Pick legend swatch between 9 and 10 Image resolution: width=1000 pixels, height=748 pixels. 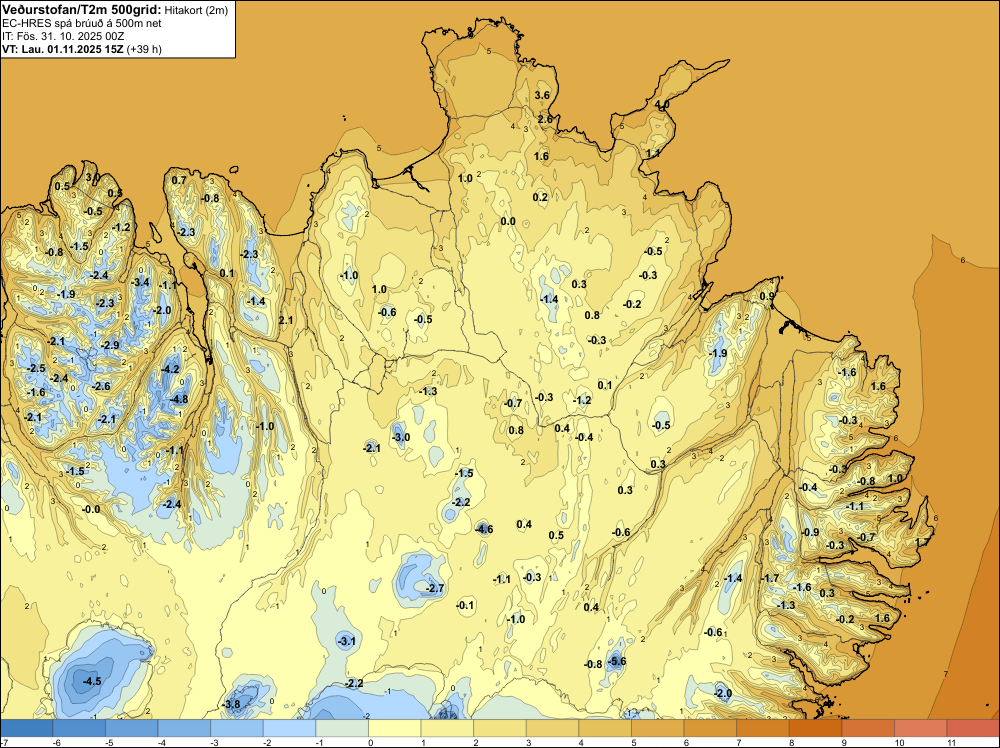coord(867,728)
